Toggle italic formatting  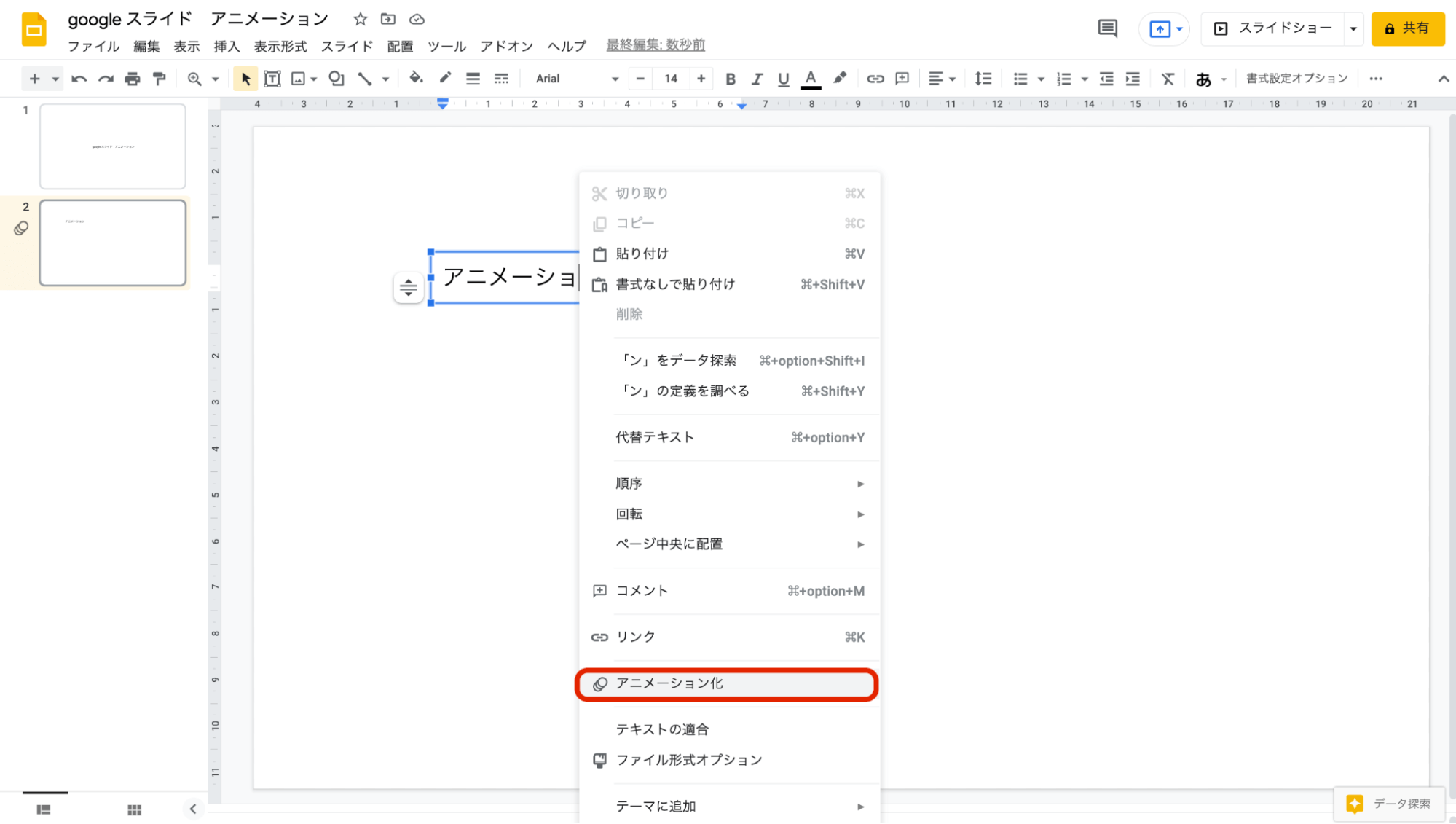point(757,79)
